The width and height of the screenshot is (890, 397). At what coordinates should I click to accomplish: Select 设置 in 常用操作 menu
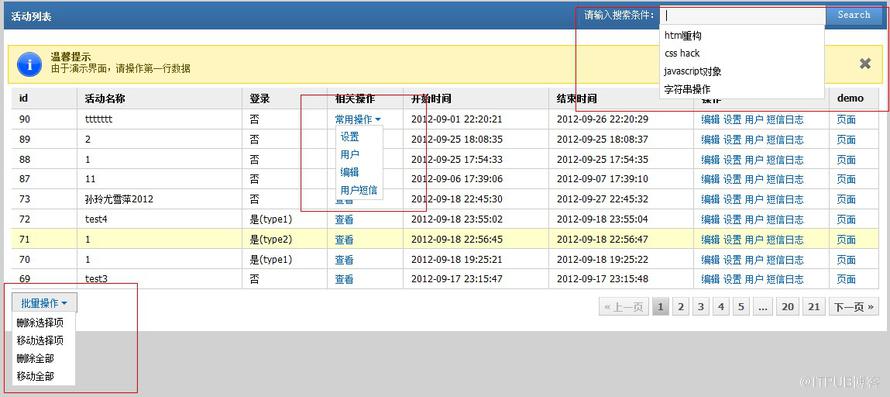coord(350,137)
